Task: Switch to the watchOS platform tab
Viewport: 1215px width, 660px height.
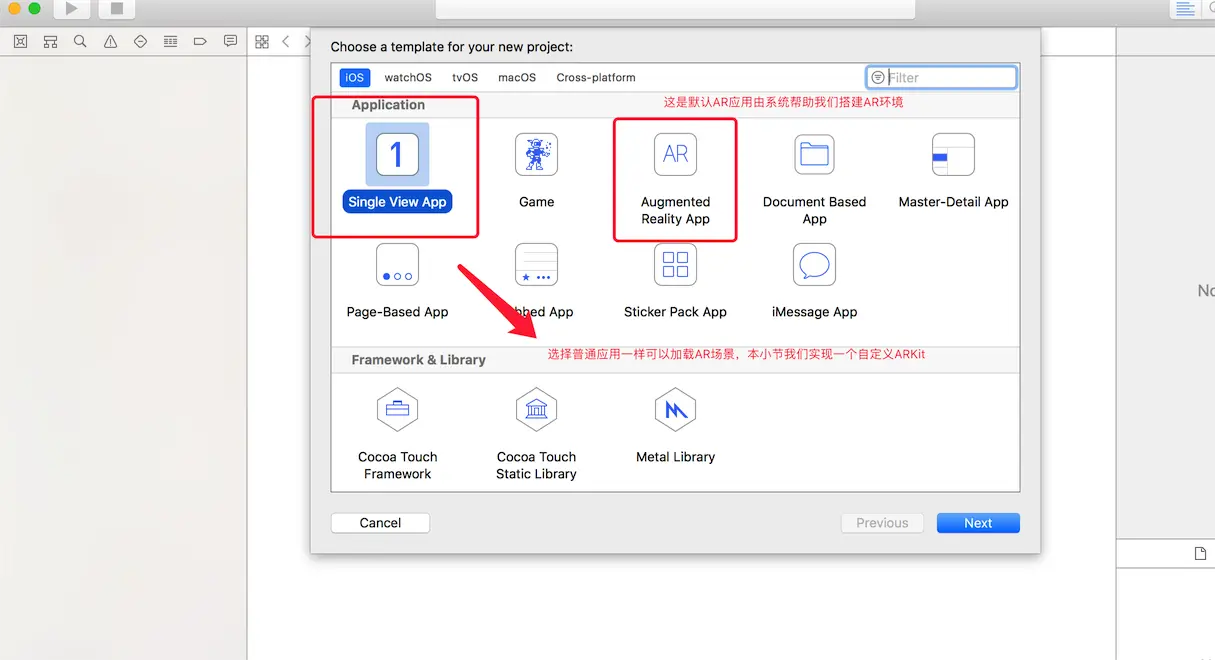Action: click(408, 77)
